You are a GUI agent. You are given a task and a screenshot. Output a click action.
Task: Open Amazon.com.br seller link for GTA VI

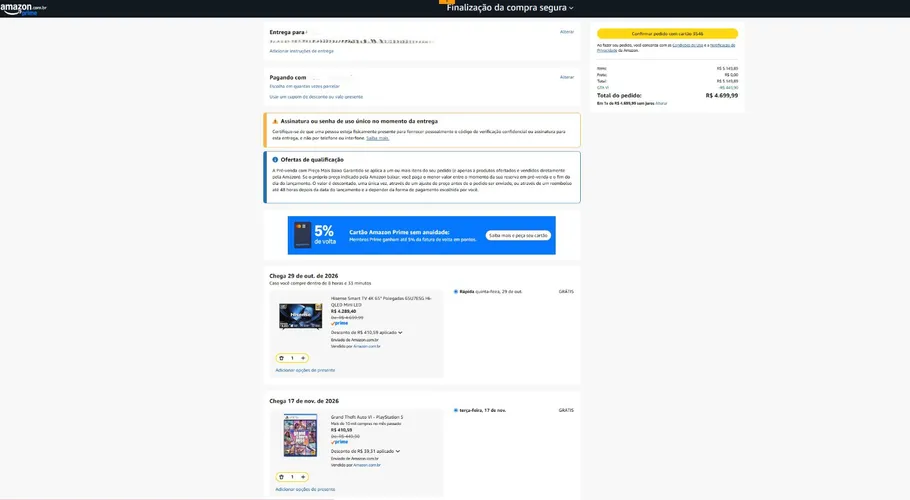[x=367, y=465]
